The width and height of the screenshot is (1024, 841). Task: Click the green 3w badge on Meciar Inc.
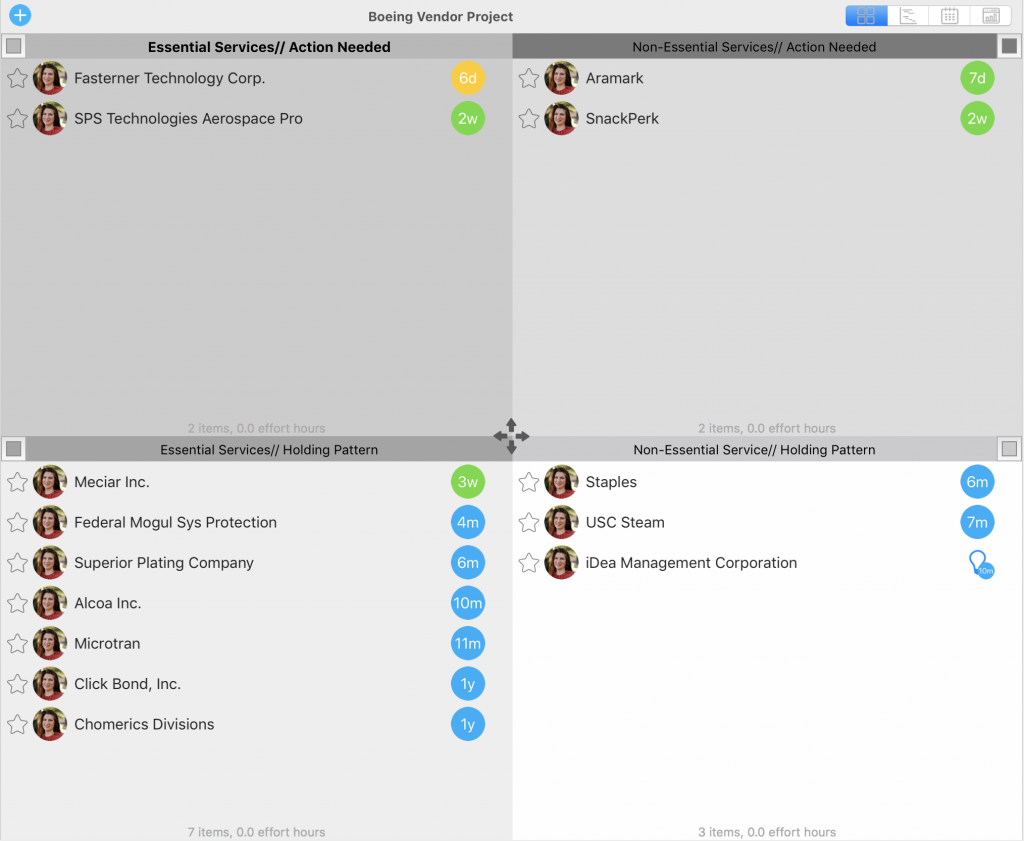pos(468,482)
